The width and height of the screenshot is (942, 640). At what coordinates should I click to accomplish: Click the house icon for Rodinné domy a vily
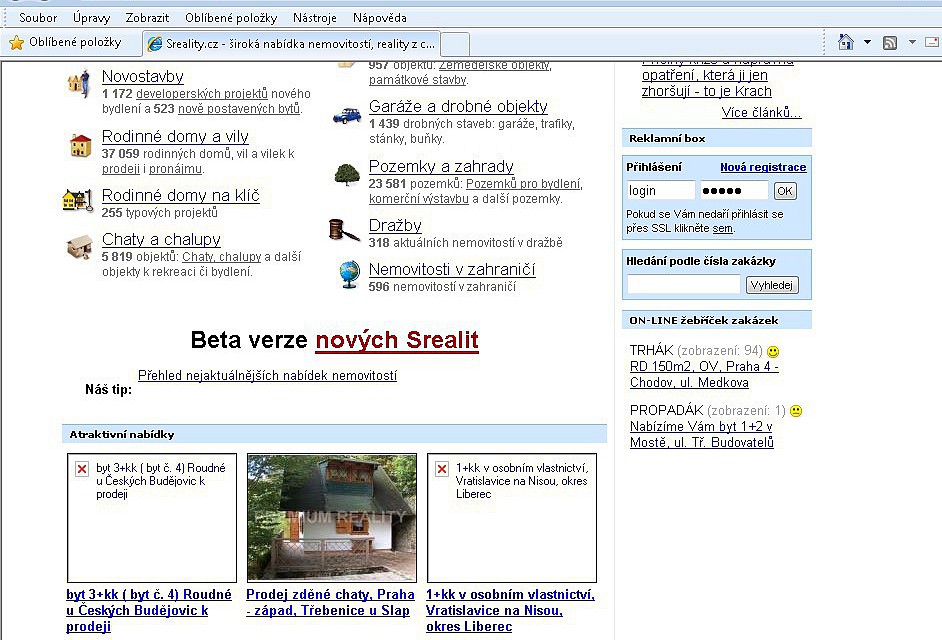click(80, 145)
